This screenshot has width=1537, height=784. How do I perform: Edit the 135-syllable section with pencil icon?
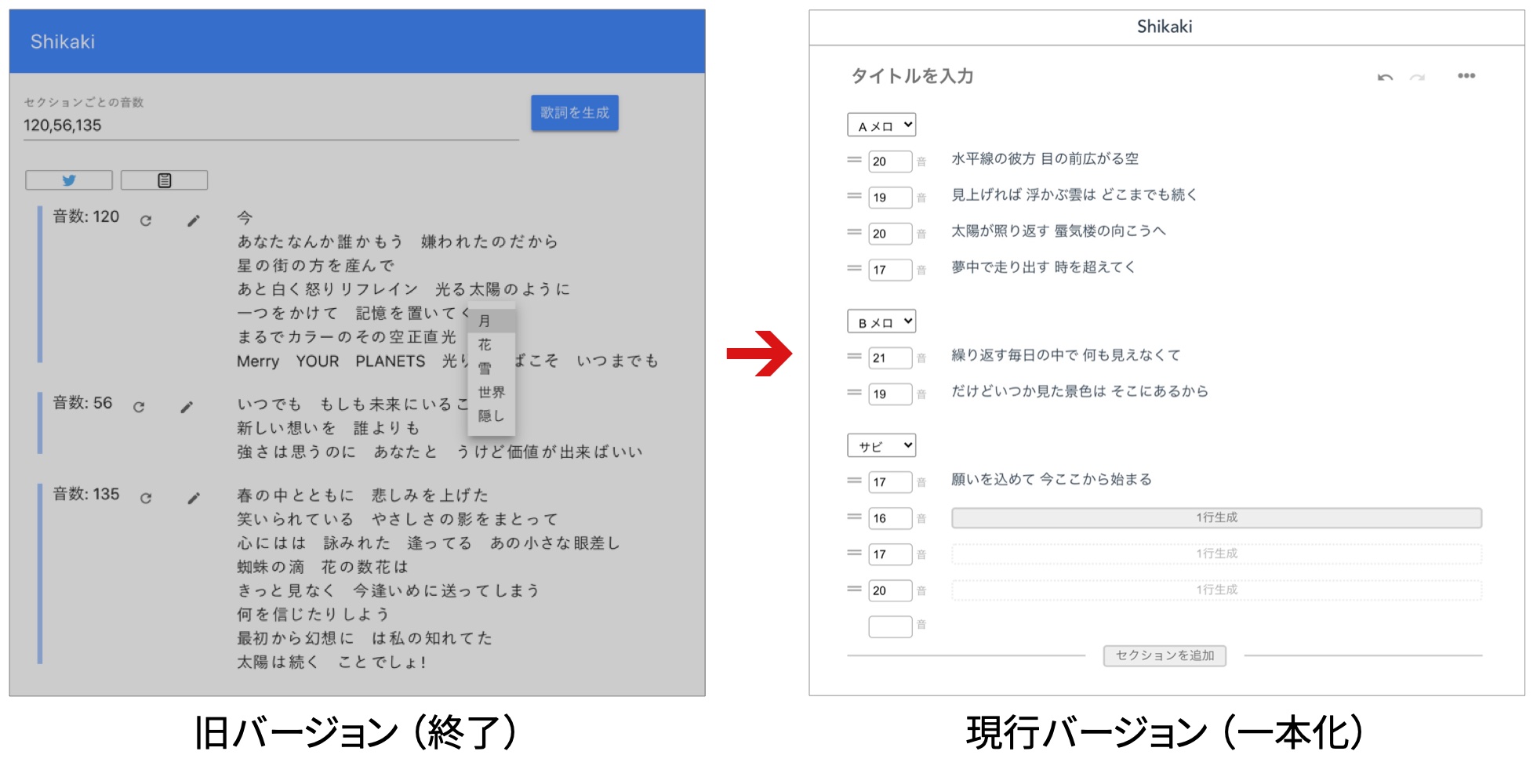pos(194,498)
